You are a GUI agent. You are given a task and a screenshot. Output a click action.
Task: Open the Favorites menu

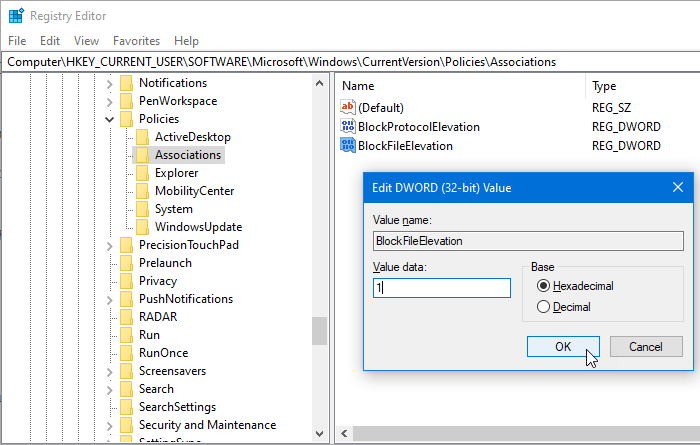tap(136, 41)
